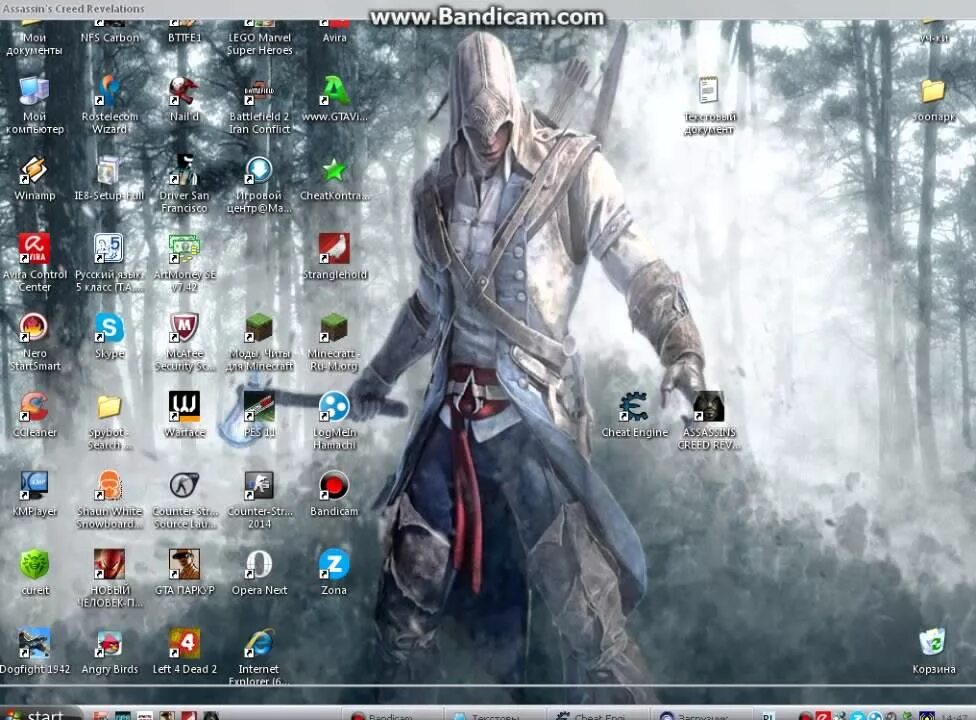Launch Cheat Engine from the desktop

(x=634, y=407)
